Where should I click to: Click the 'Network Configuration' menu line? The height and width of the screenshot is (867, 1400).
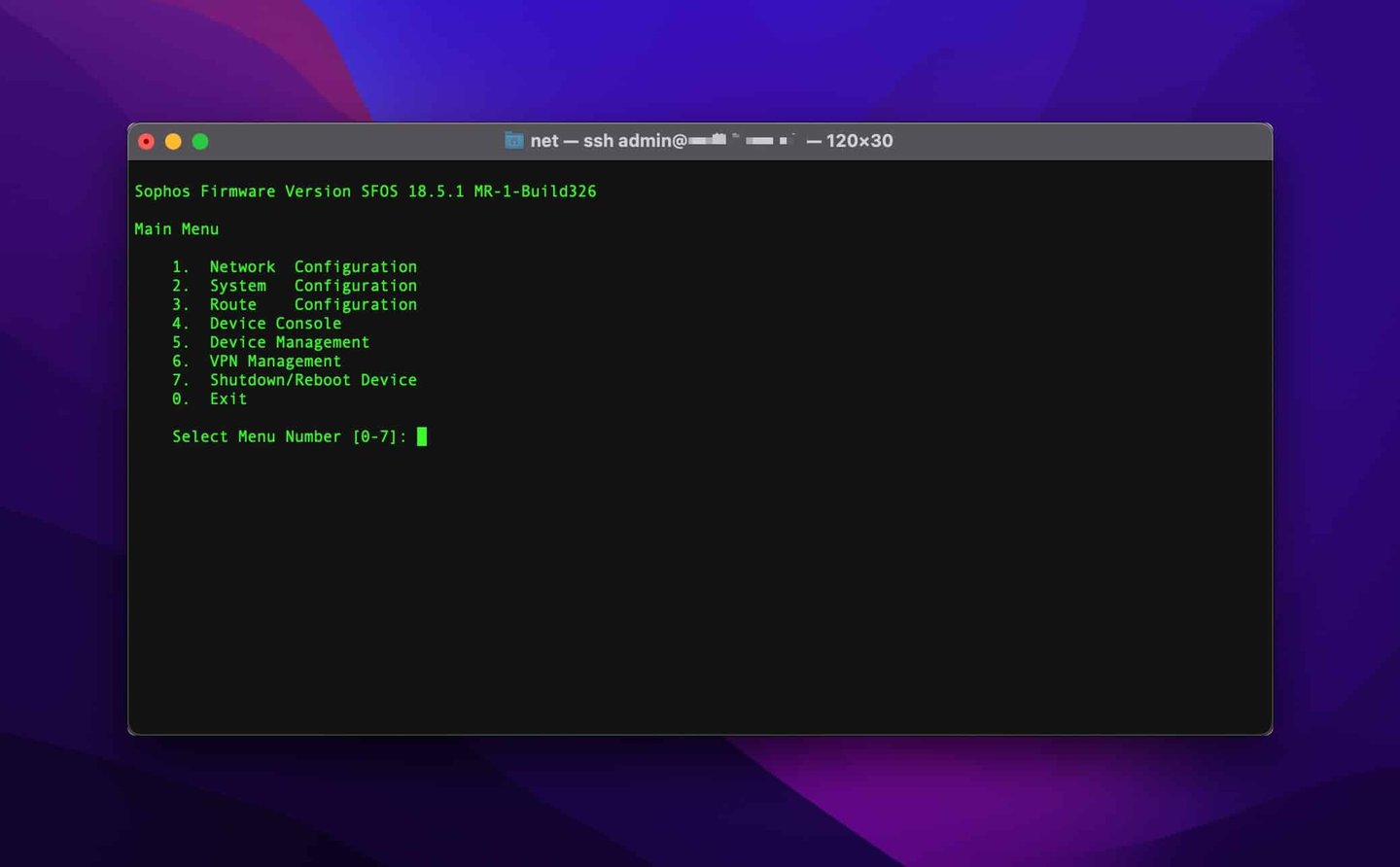click(x=295, y=267)
